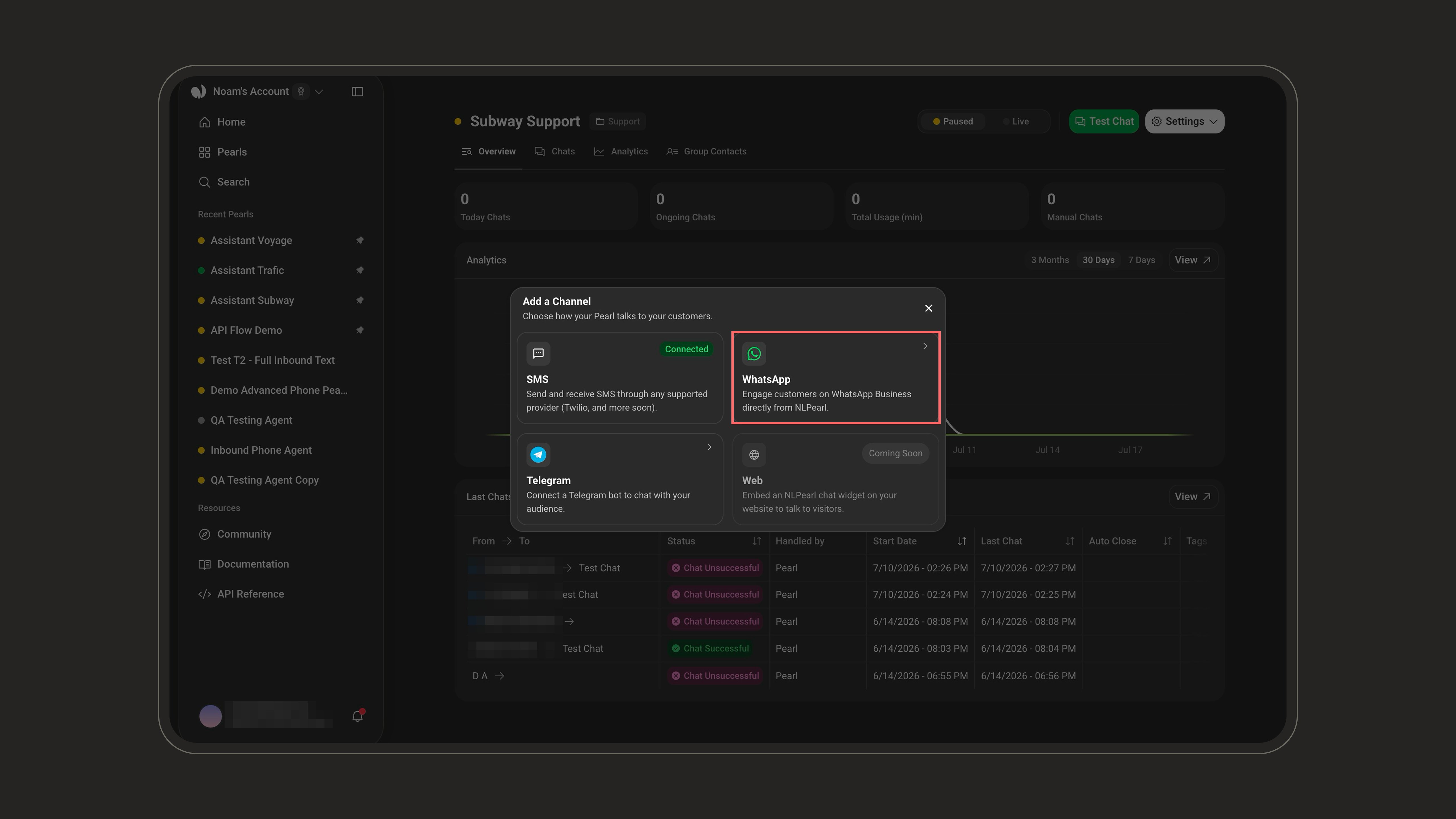Unpin Assistant Trafic pin icon
The height and width of the screenshot is (819, 1456).
coord(359,270)
